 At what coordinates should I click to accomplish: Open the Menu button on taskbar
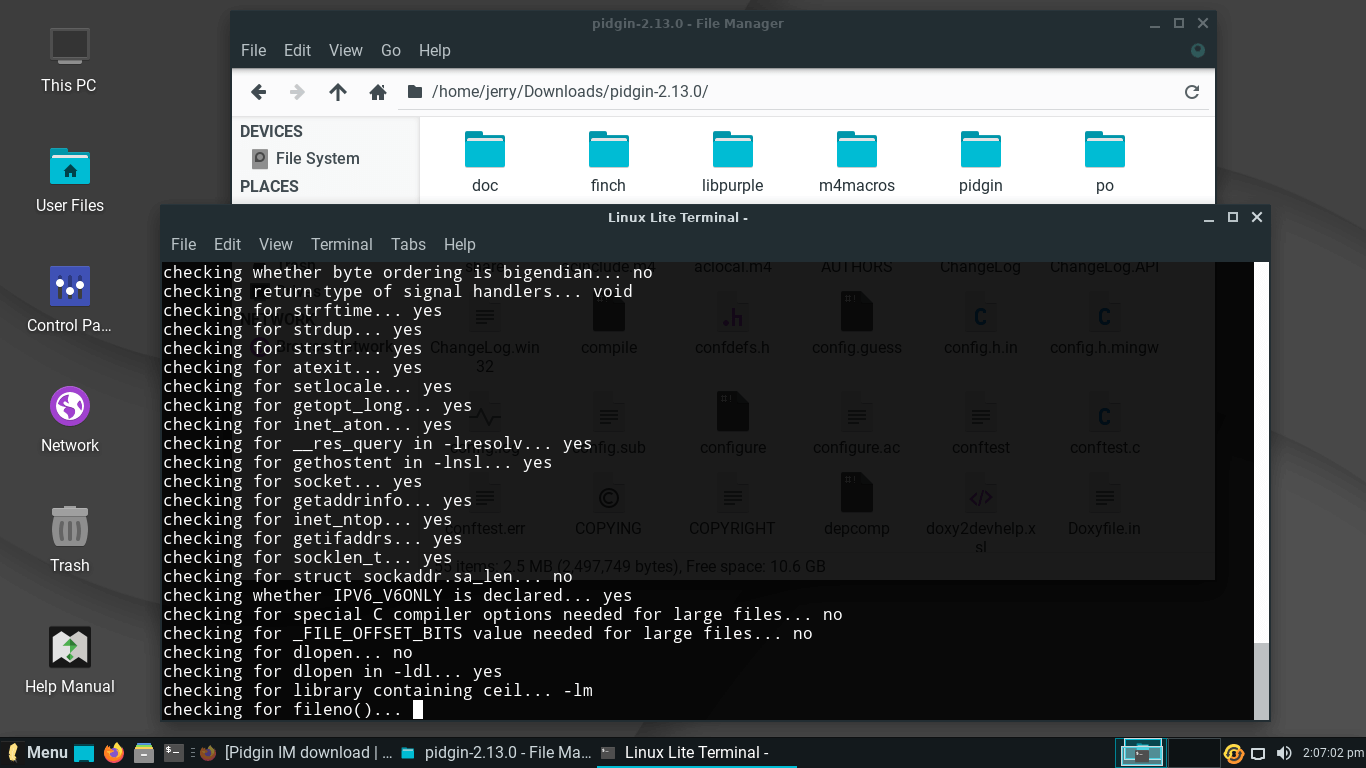click(38, 752)
